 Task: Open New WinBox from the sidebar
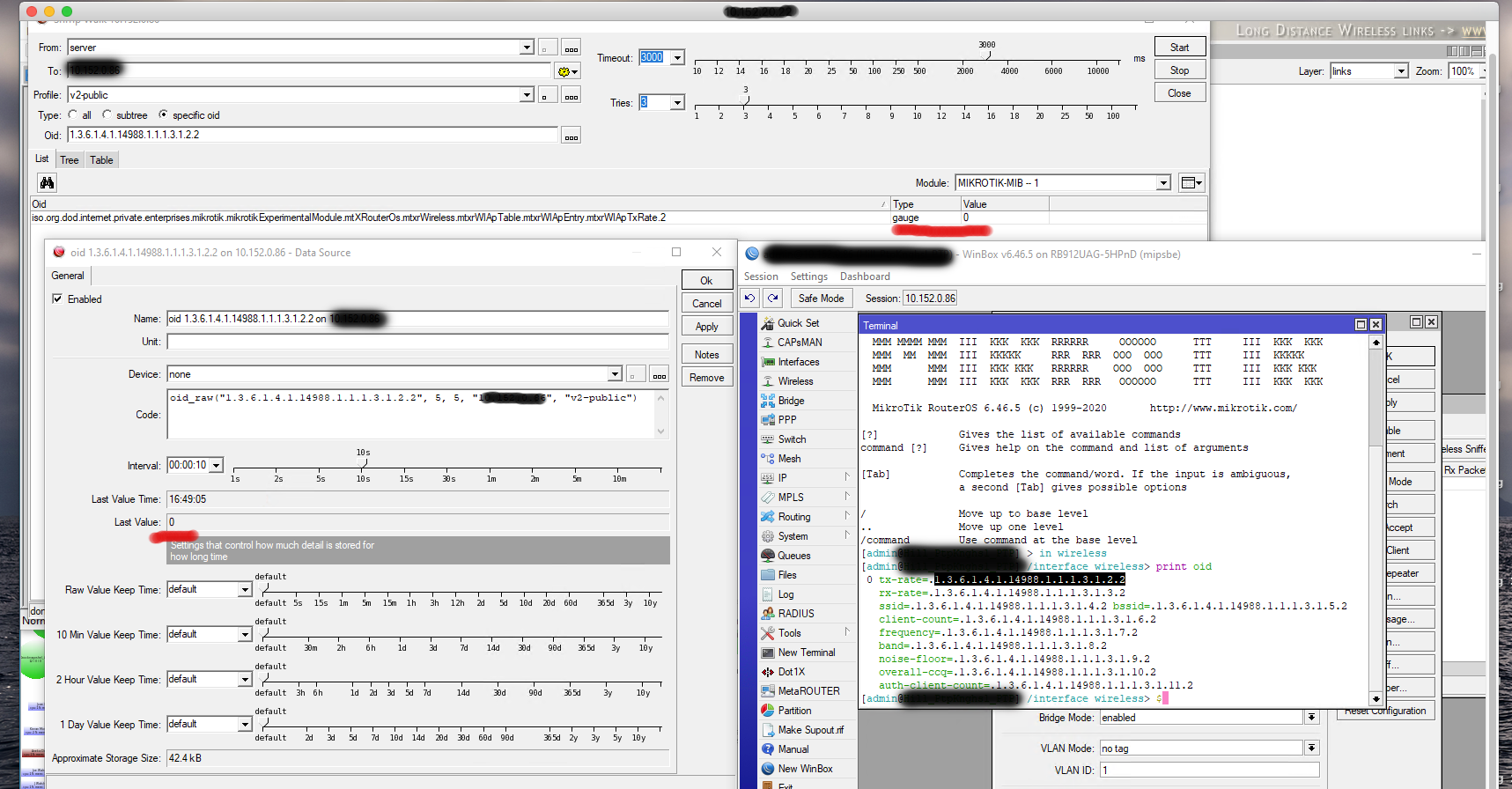(805, 769)
